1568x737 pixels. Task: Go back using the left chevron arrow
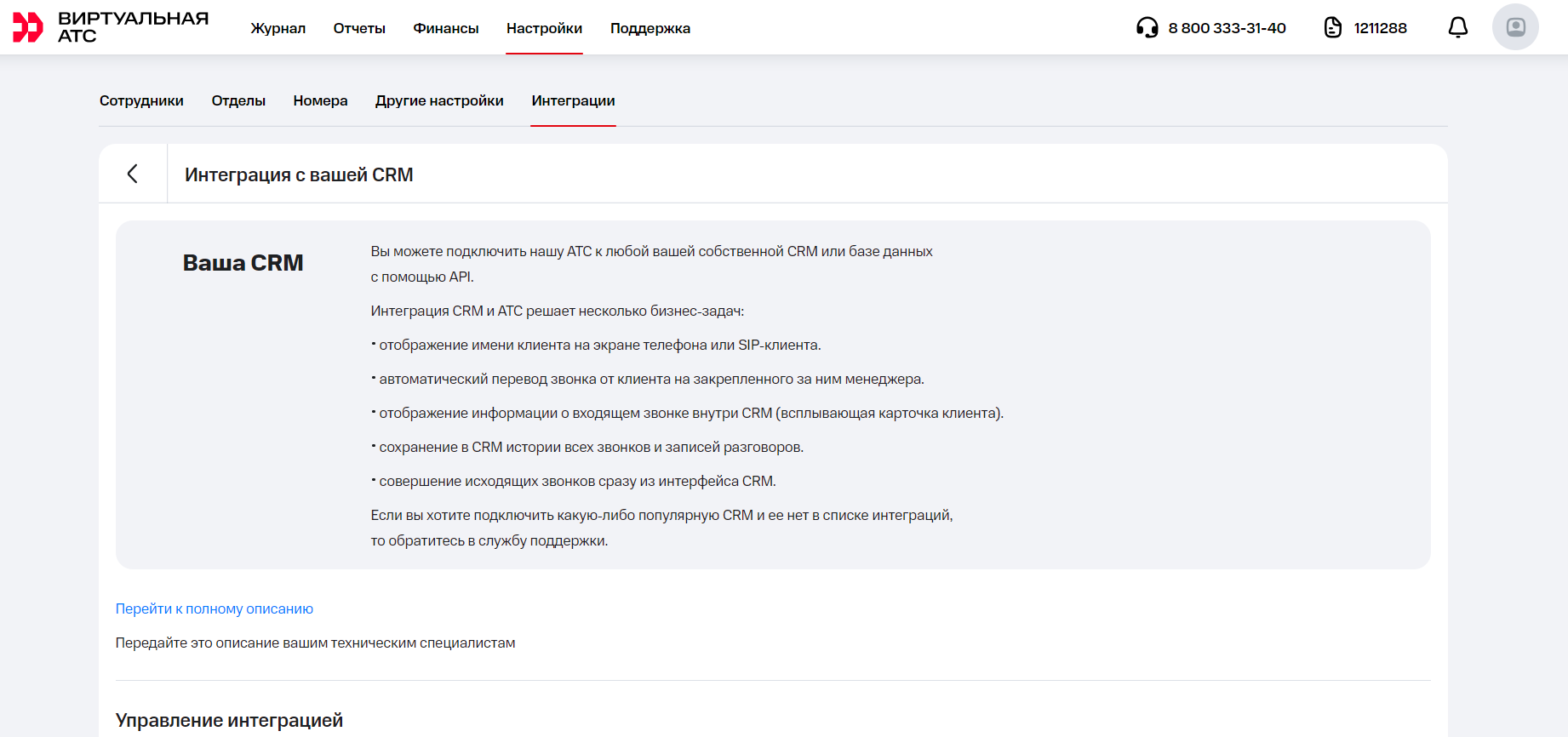click(133, 174)
